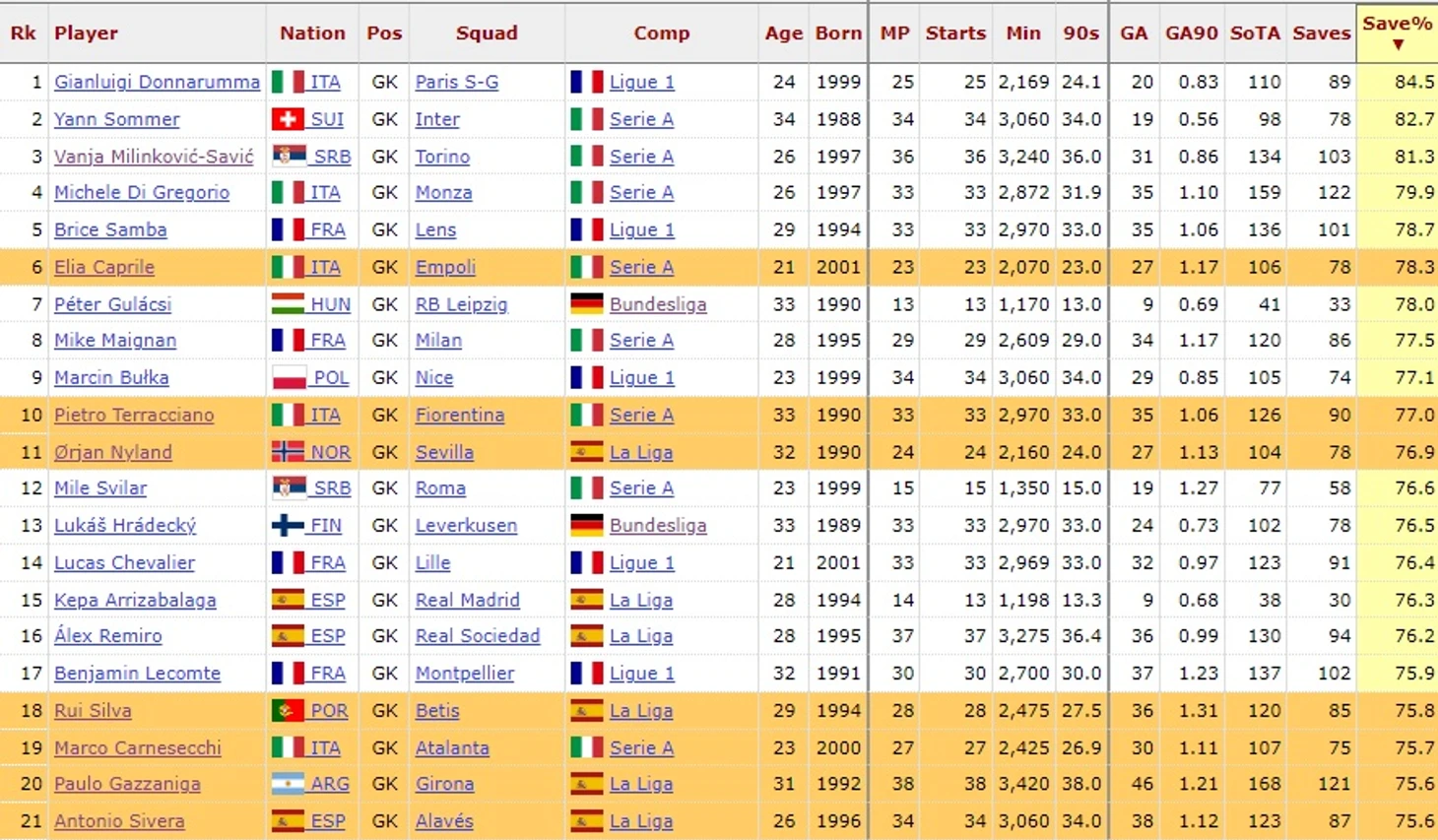Click the GA90 value 0.56
This screenshot has height=840, width=1438.
tap(1199, 119)
